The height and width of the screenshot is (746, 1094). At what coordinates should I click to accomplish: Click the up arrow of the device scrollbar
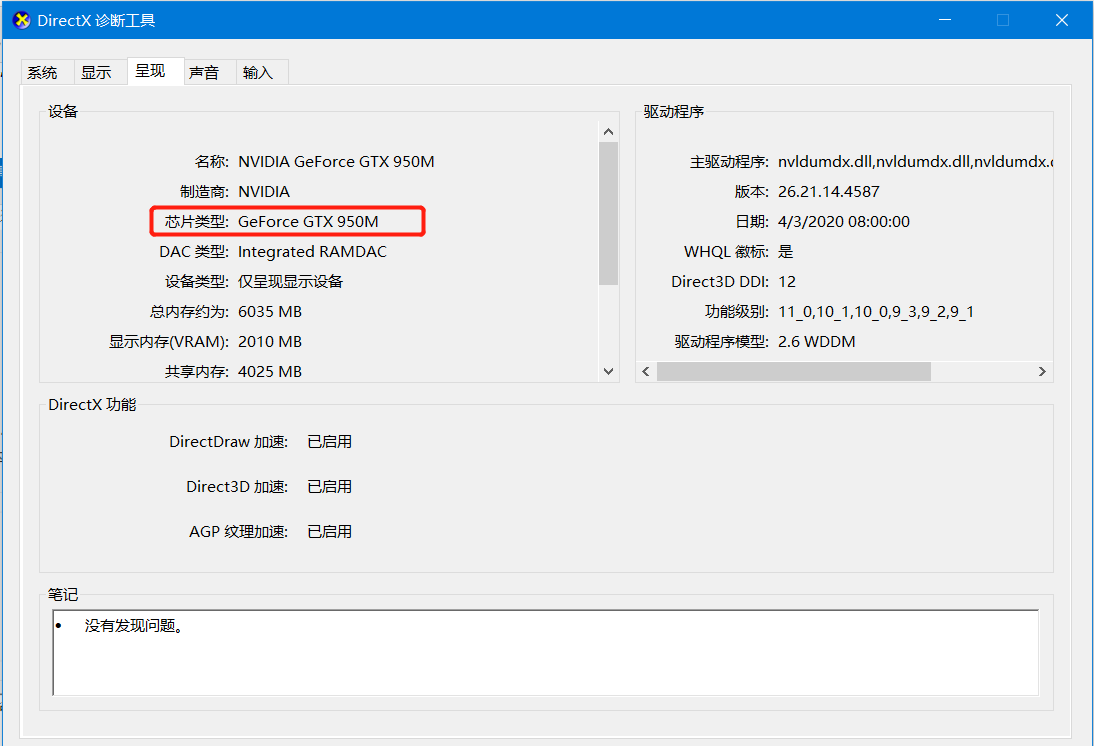(x=608, y=129)
